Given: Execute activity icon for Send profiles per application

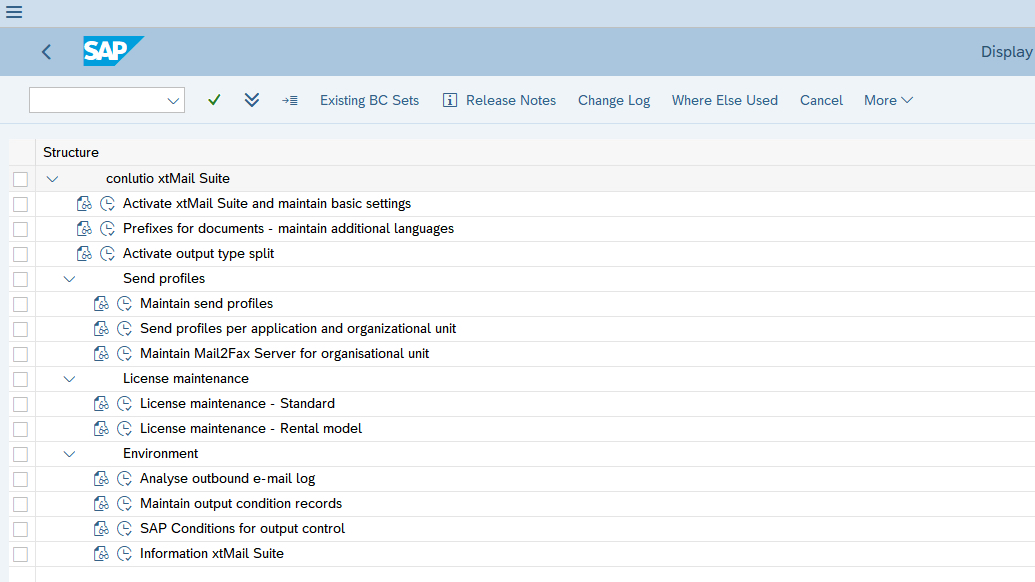Looking at the screenshot, I should (125, 329).
